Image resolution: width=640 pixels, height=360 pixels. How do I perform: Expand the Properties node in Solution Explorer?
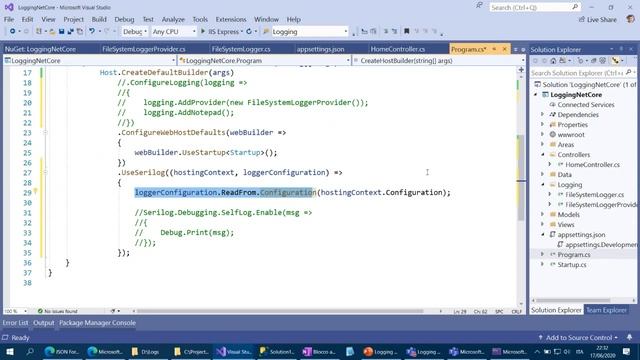pyautogui.click(x=543, y=124)
